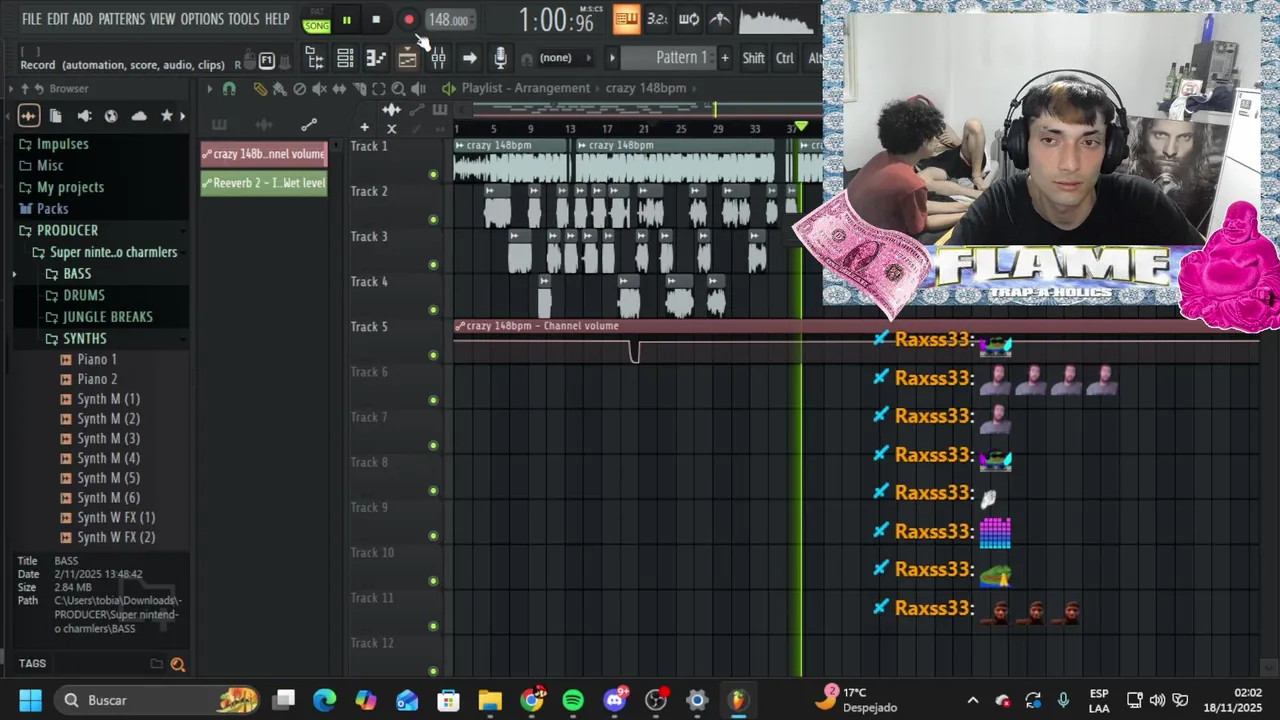Select the playlist Mute tool
This screenshot has height=720, width=1280.
point(319,89)
